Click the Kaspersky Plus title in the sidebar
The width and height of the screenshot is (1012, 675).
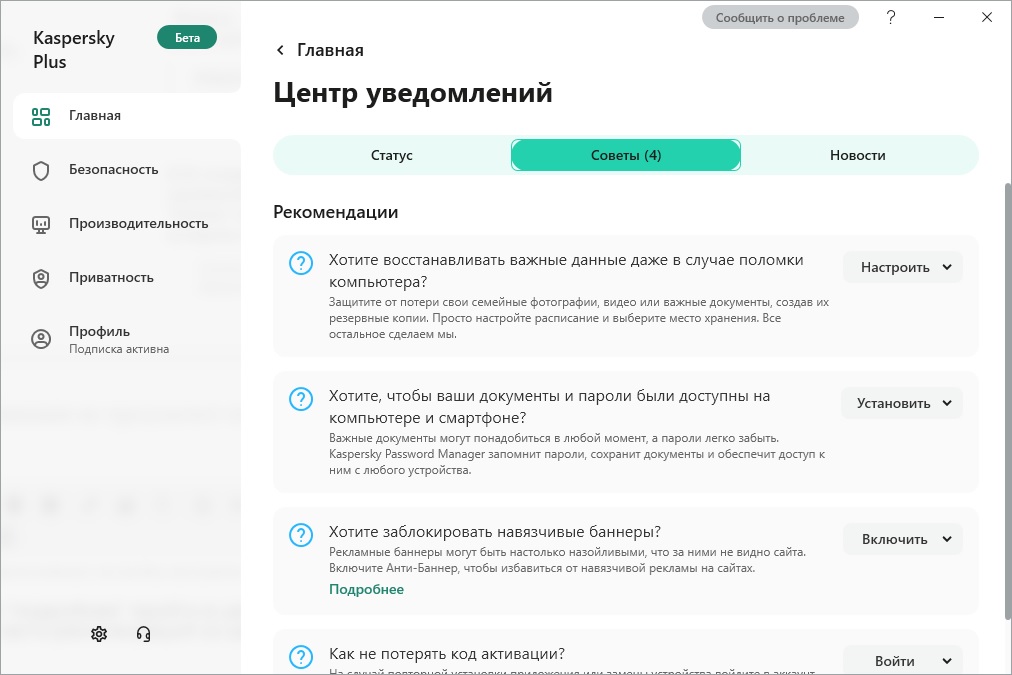tap(74, 50)
